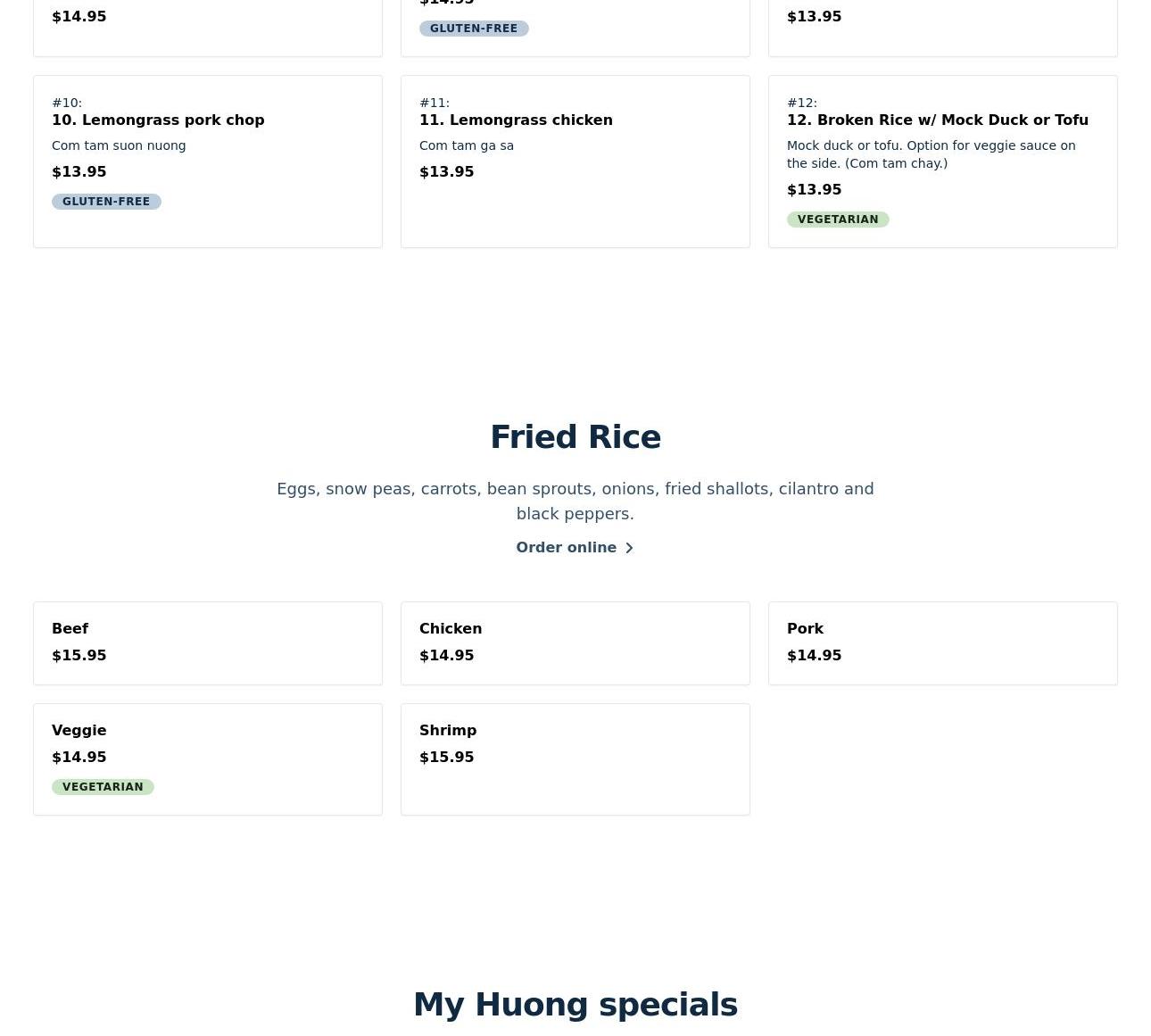Screen dimensions: 1151x1036
Task: Pick the Veggie fried rice card
Action: [208, 759]
